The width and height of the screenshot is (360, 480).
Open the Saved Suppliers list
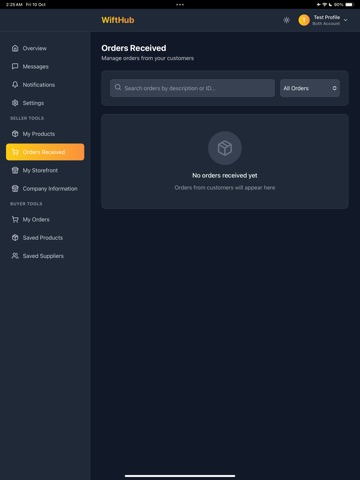45,256
